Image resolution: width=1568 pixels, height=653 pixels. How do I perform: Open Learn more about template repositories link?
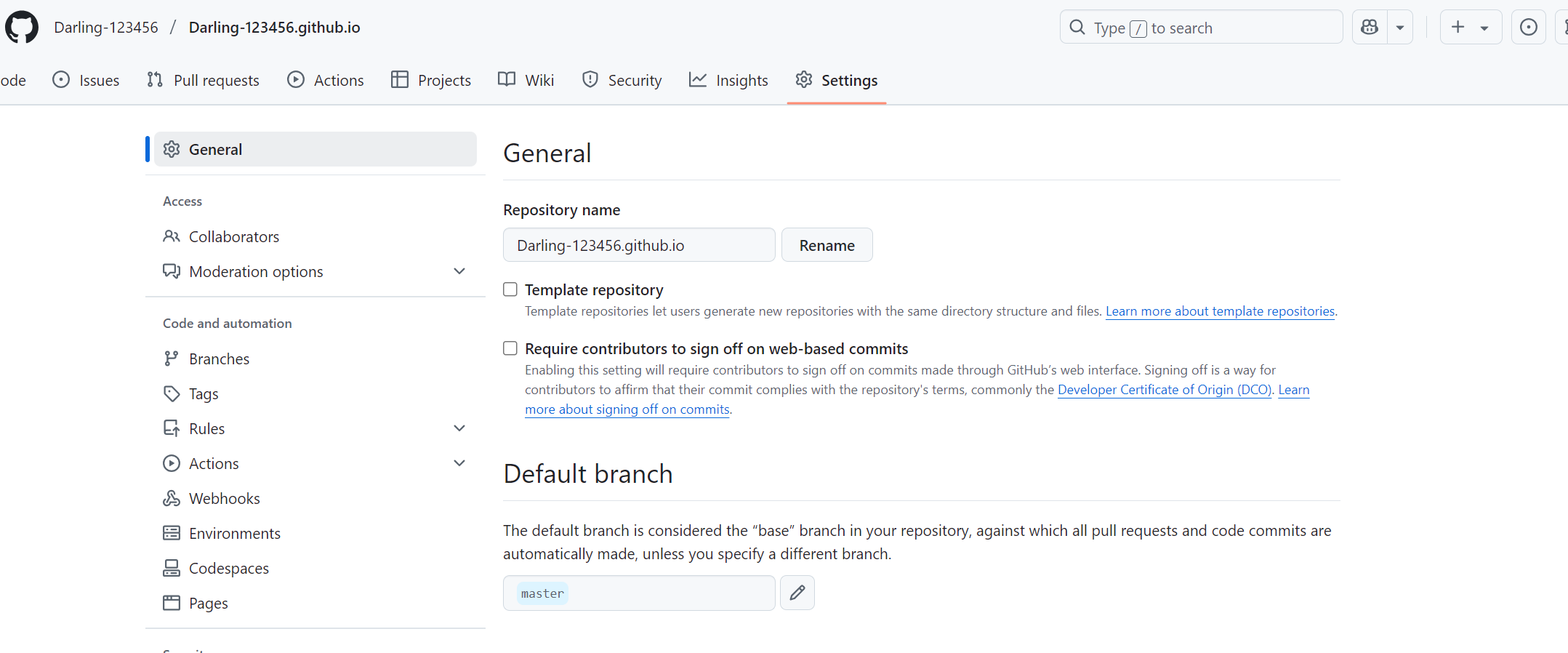(x=1220, y=311)
